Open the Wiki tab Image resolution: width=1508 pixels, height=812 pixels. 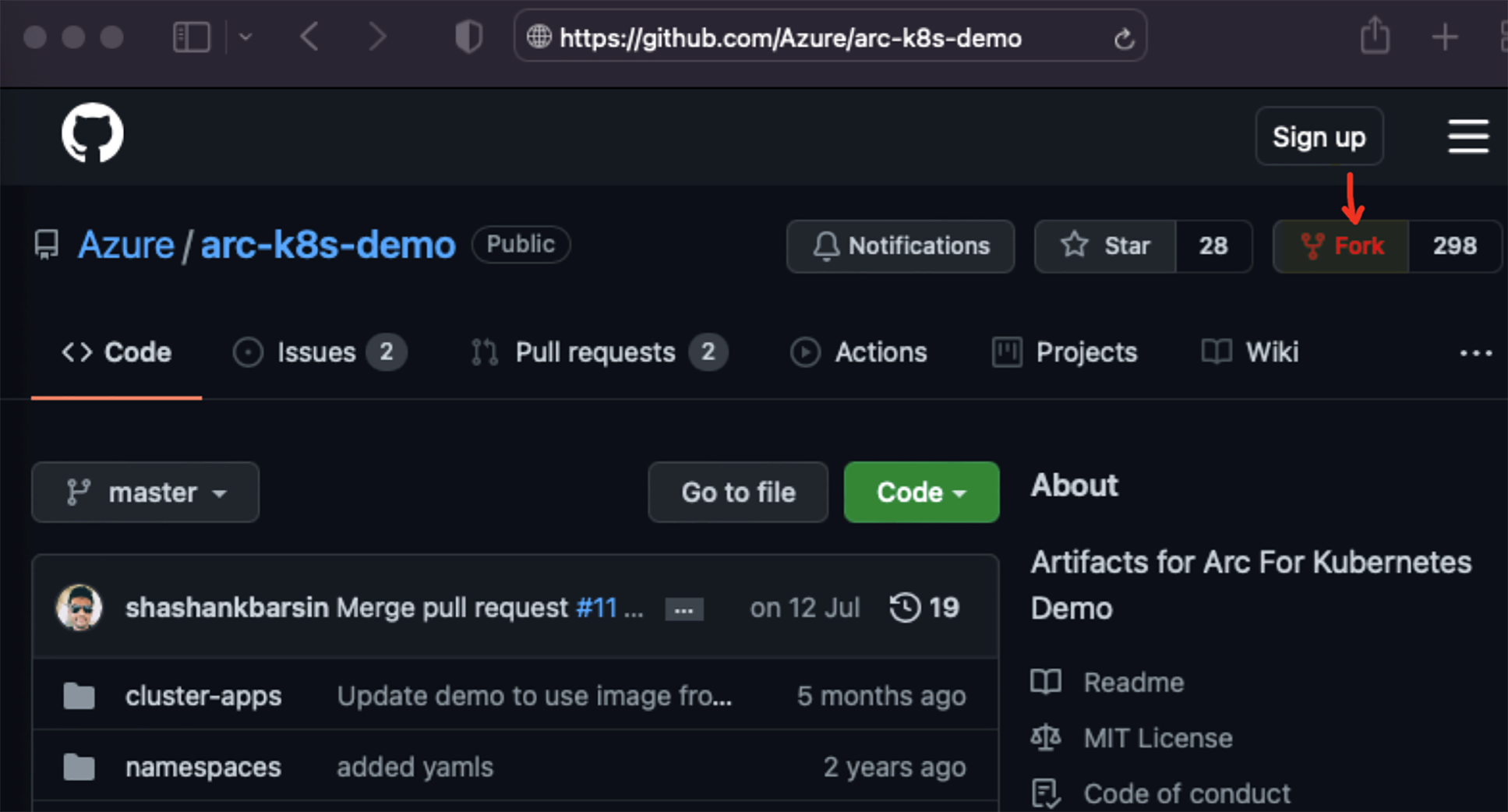(x=1250, y=352)
